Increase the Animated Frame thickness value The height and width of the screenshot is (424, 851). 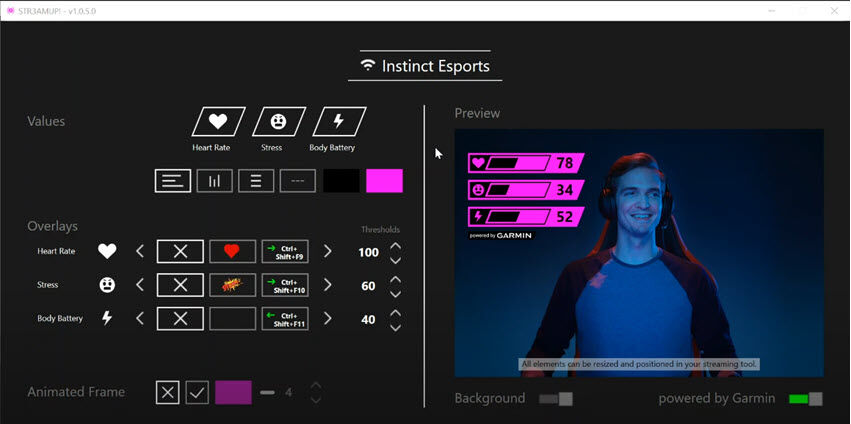pos(316,385)
